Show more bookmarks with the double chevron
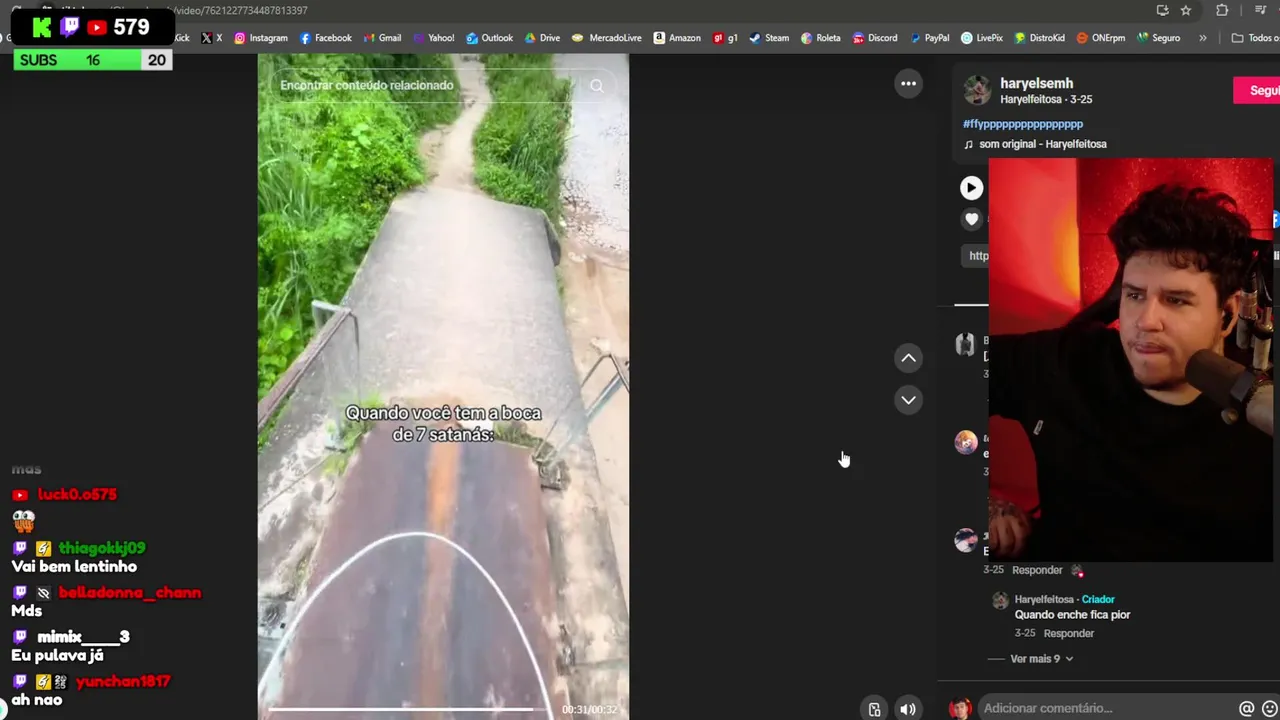The image size is (1280, 720). click(x=1202, y=38)
